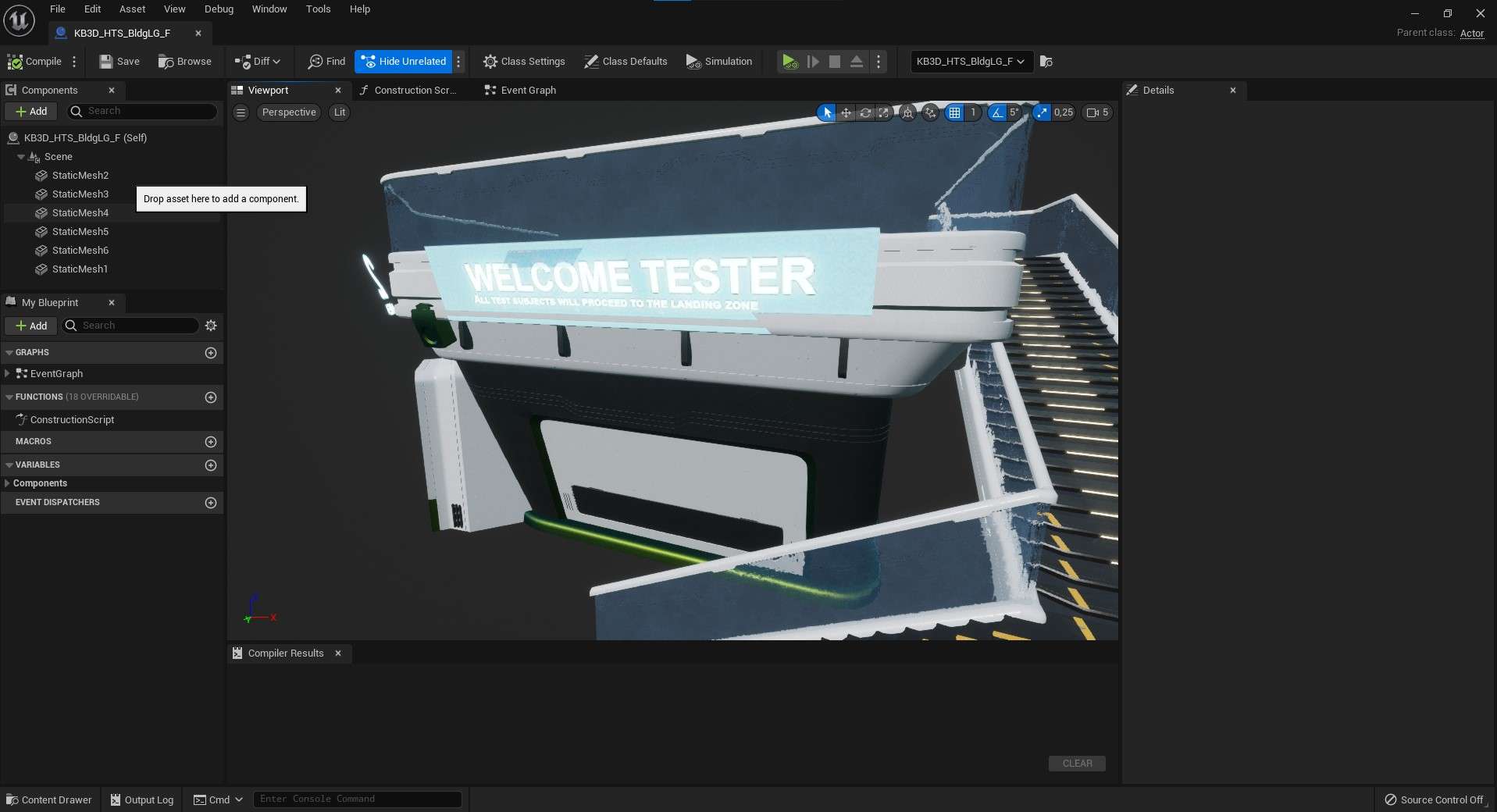
Task: Toggle rotation snapping
Action: pos(997,112)
